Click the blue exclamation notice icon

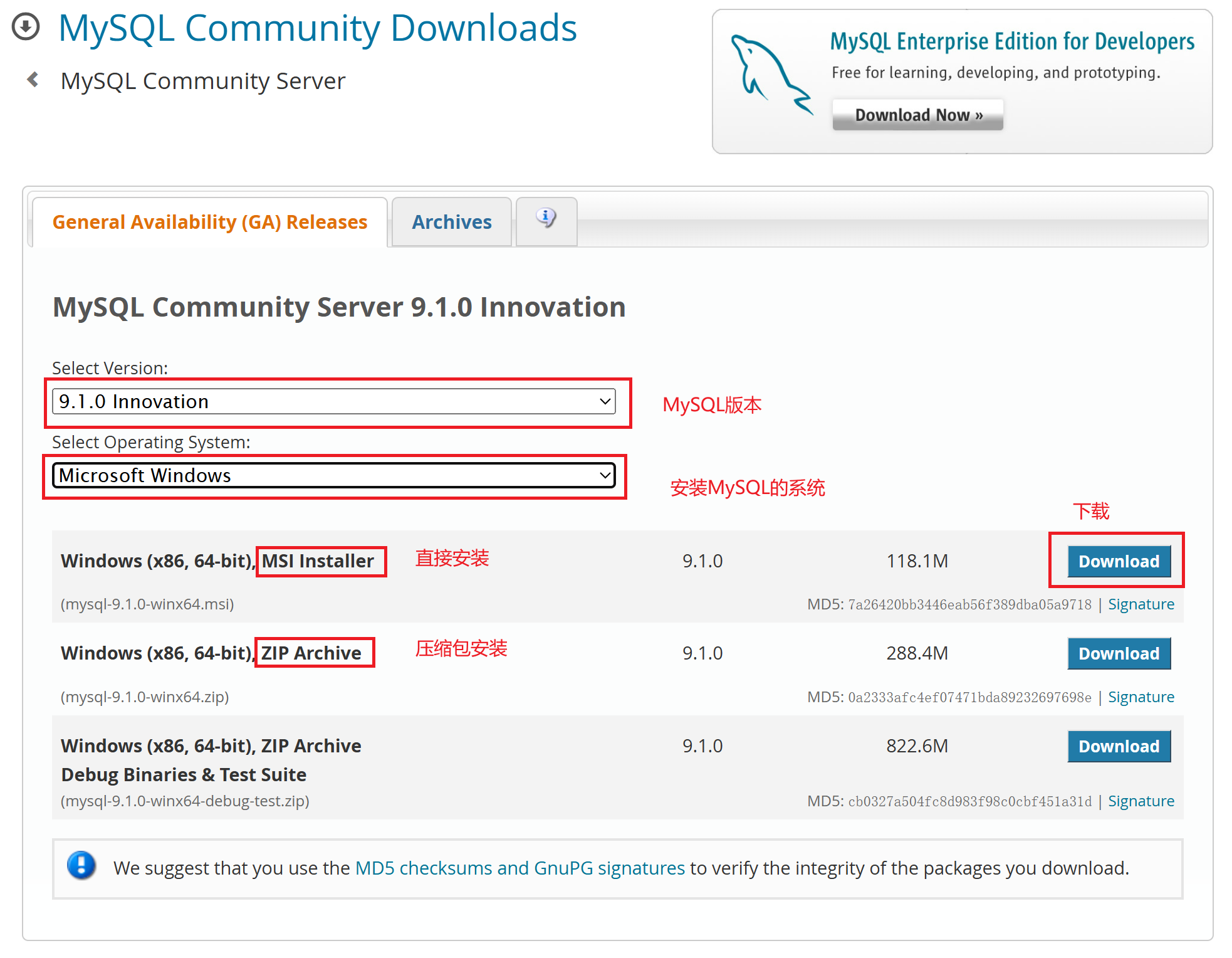[x=81, y=866]
